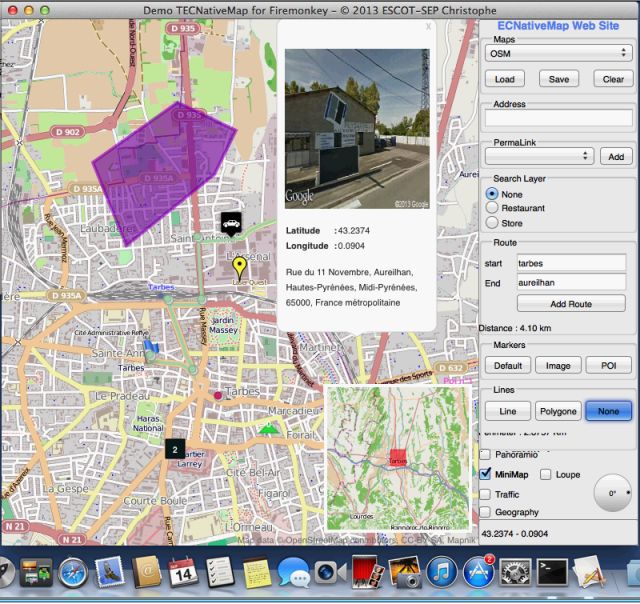Viewport: 640px width, 604px height.
Task: Add a Default marker
Action: (x=508, y=365)
